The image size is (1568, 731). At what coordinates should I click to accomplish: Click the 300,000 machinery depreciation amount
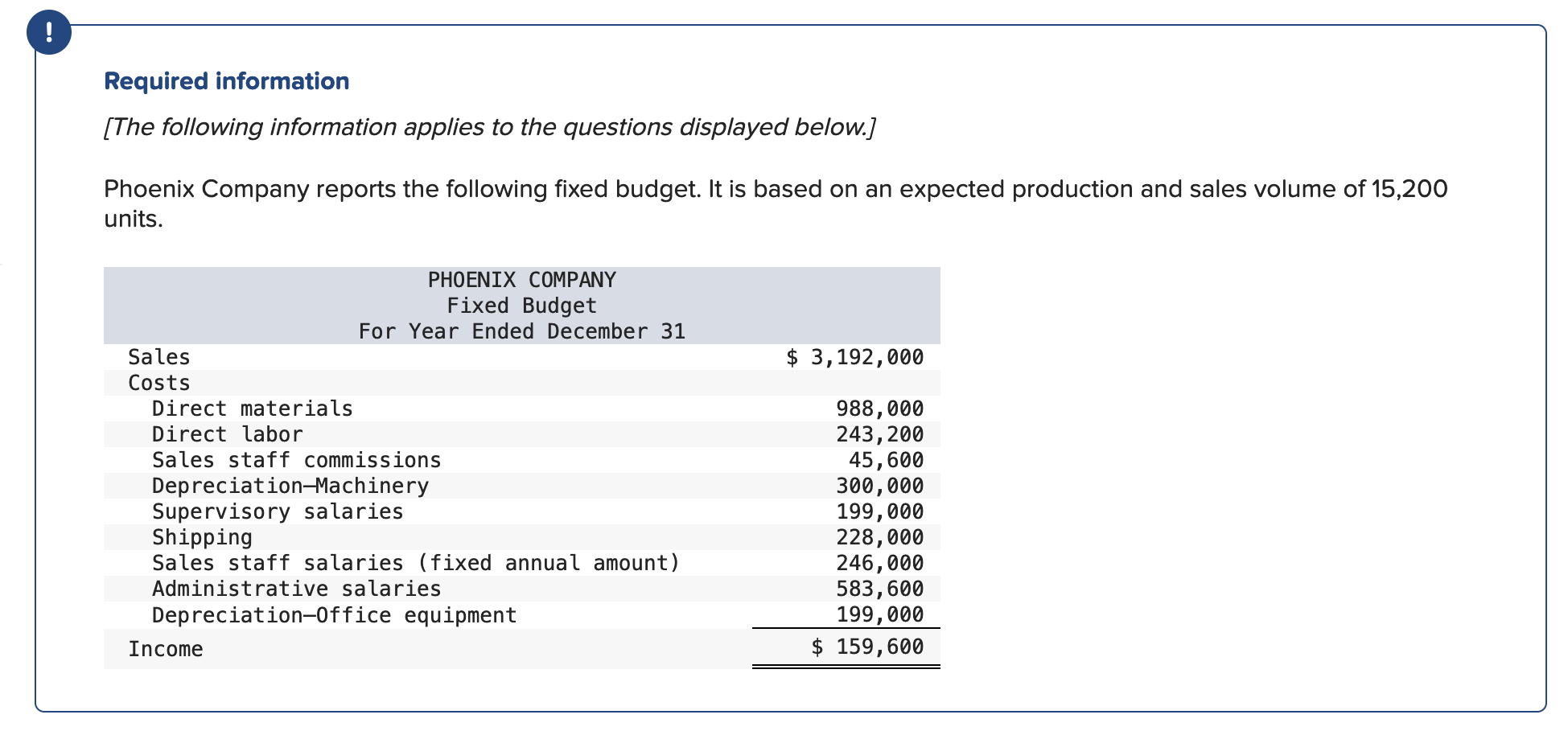coord(880,486)
